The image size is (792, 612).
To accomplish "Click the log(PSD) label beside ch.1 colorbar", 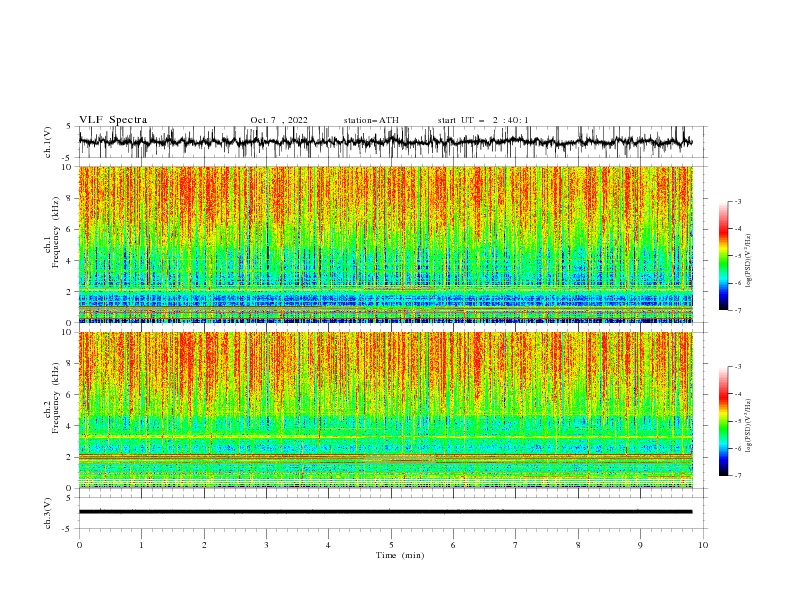I will [x=748, y=261].
